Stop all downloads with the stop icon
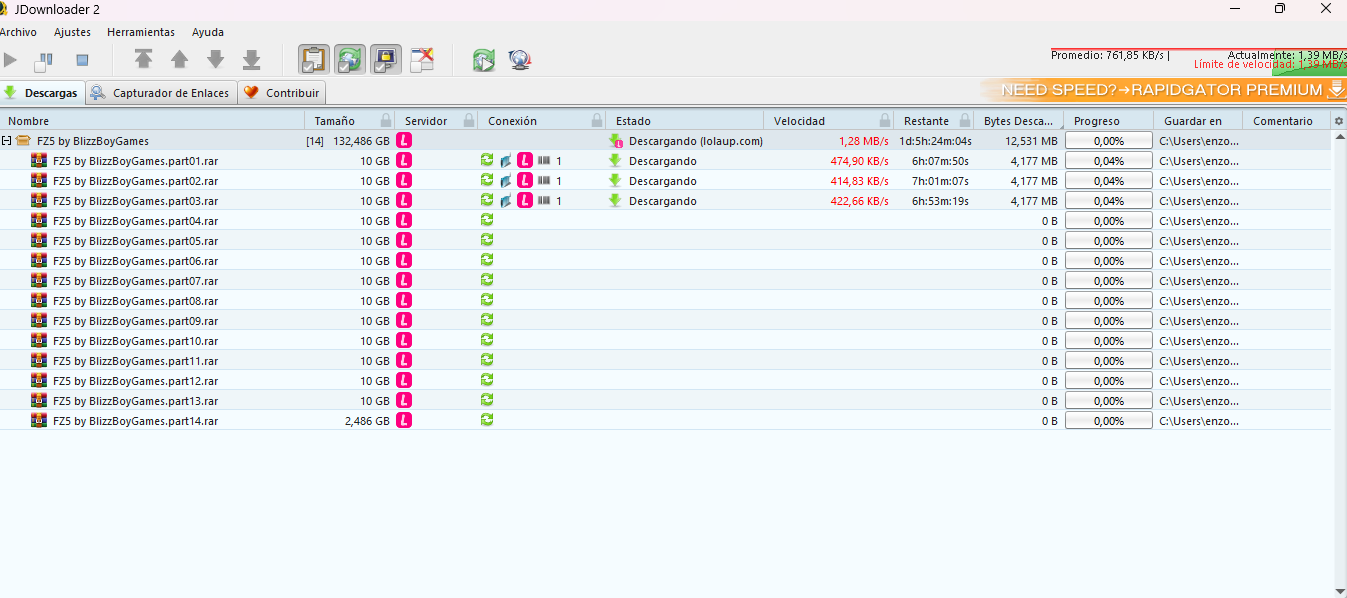Image resolution: width=1347 pixels, height=598 pixels. [83, 60]
